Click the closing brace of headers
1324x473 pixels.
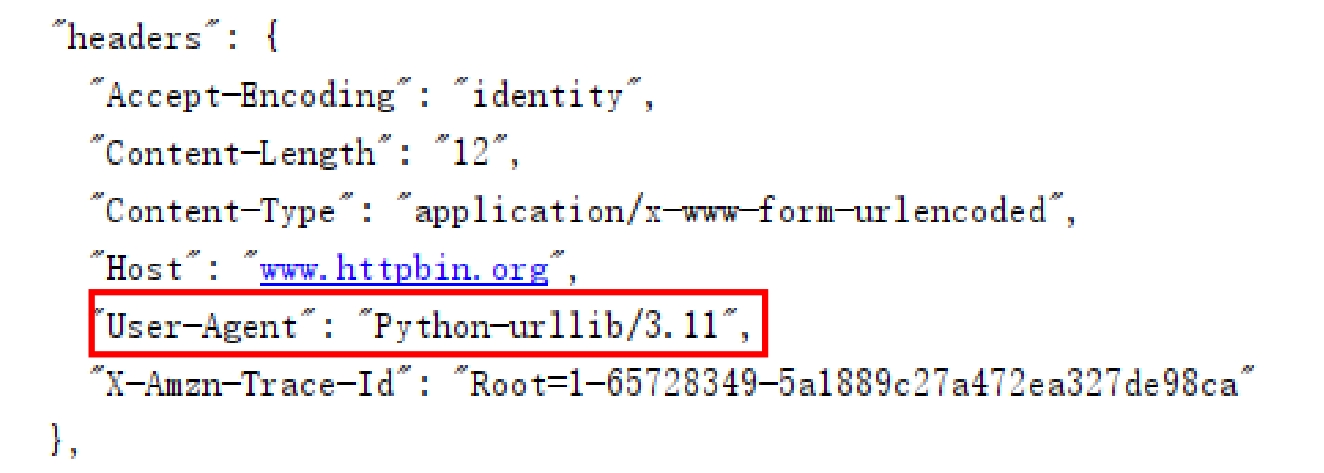[x=57, y=441]
